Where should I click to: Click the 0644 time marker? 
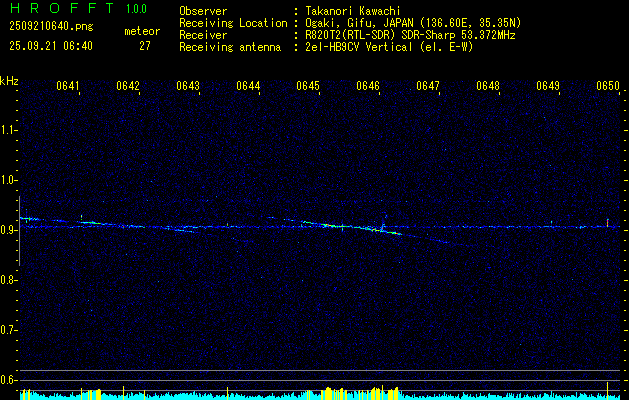click(248, 86)
